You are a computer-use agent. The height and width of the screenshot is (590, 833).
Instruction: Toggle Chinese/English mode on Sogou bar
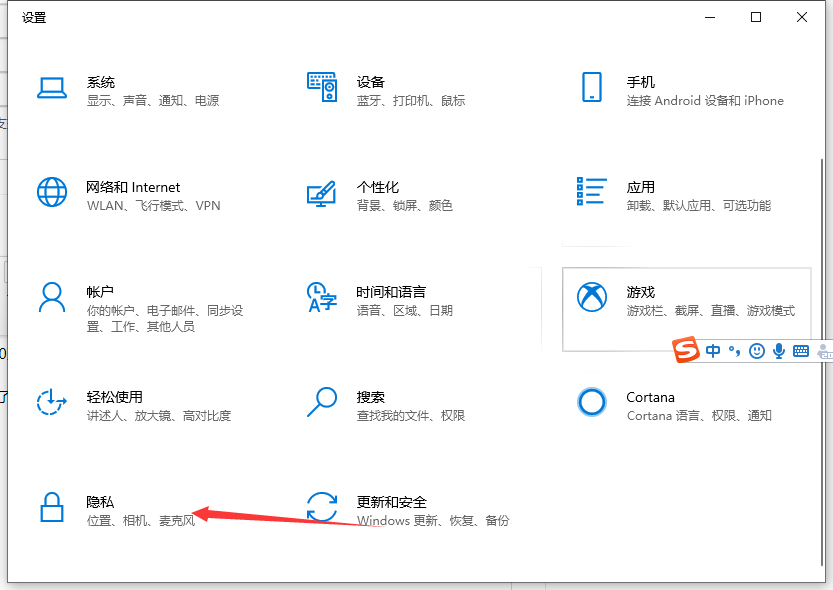[712, 351]
